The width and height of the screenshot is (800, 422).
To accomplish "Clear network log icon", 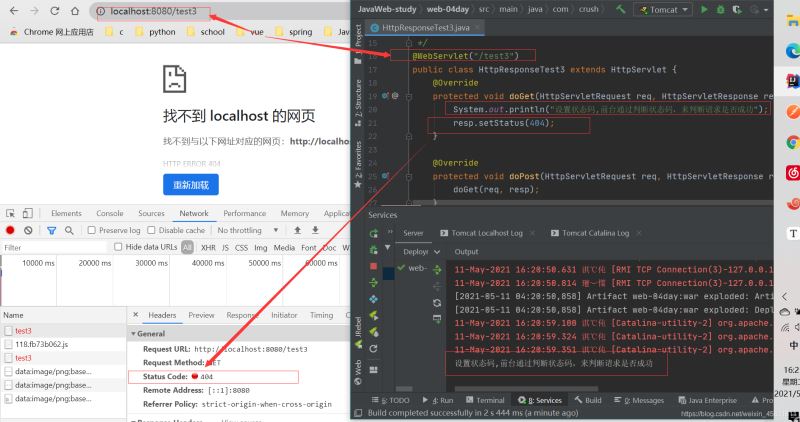I will 28,230.
